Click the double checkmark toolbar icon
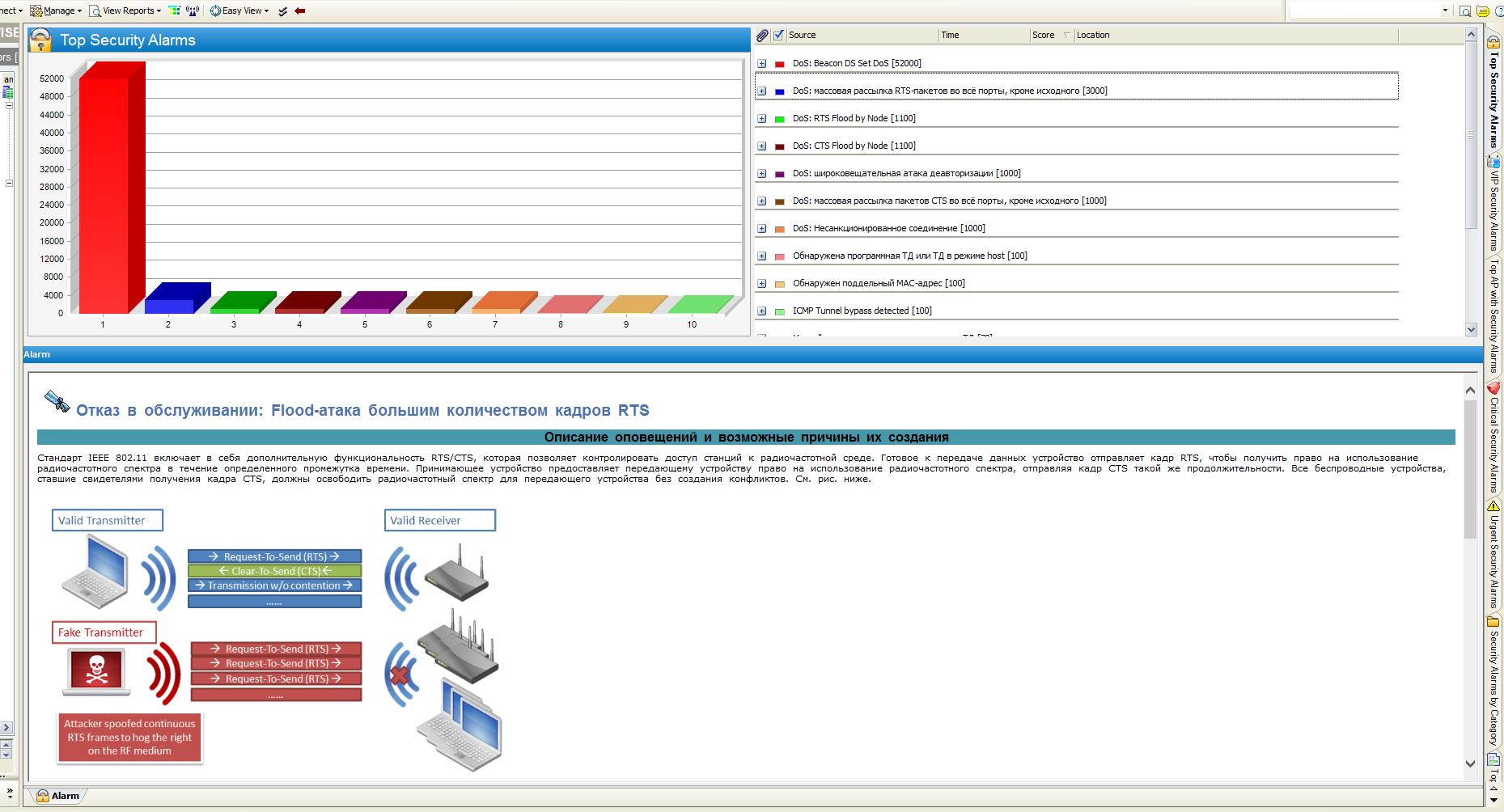 click(282, 11)
